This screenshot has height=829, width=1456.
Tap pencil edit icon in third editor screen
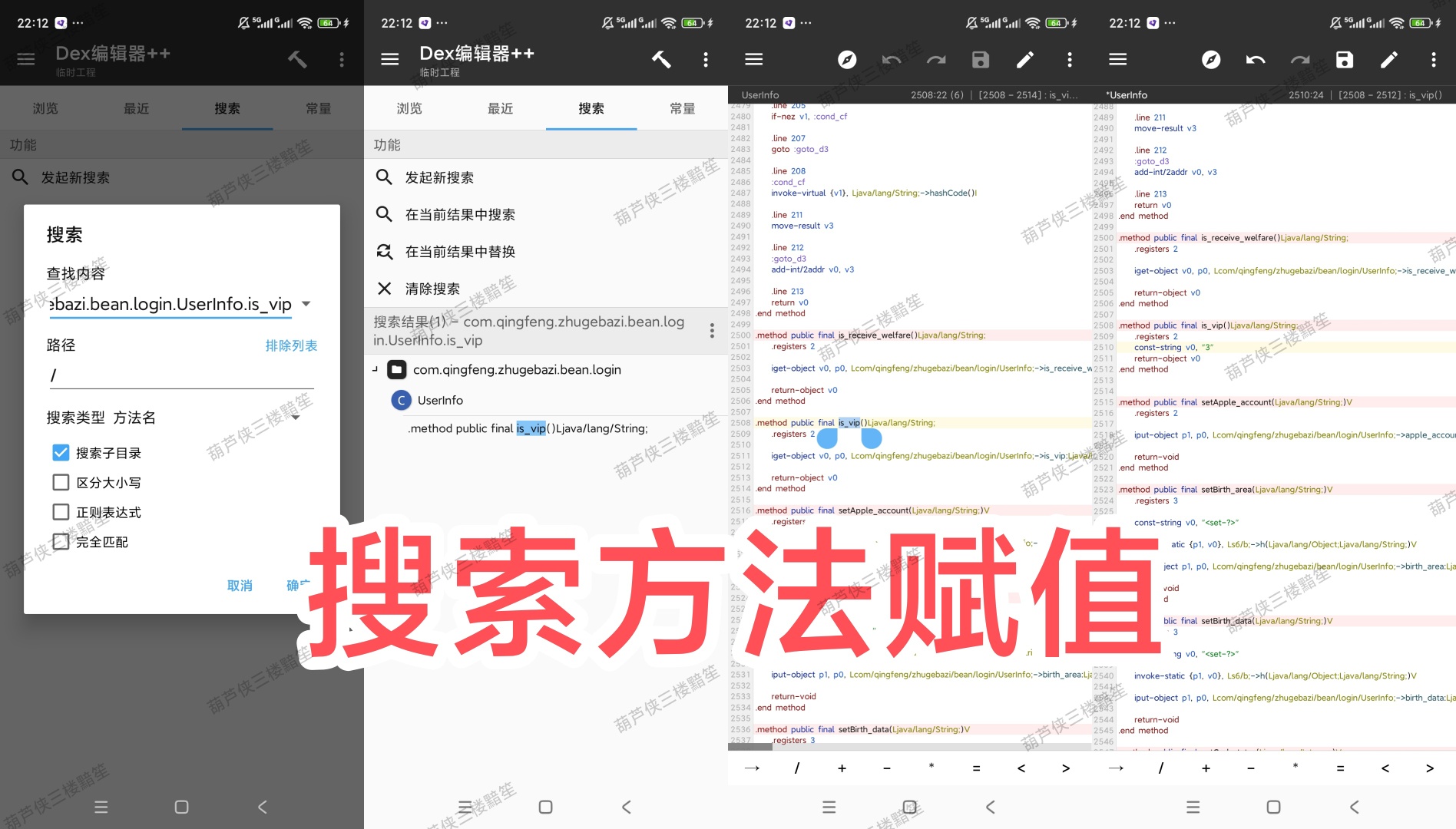[1025, 59]
